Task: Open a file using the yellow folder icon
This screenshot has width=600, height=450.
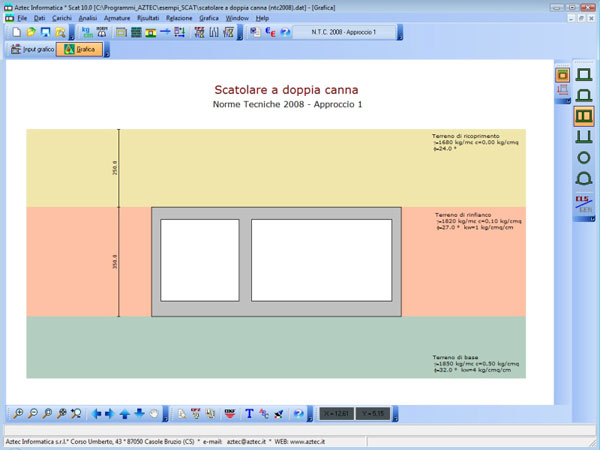Action: coord(31,33)
